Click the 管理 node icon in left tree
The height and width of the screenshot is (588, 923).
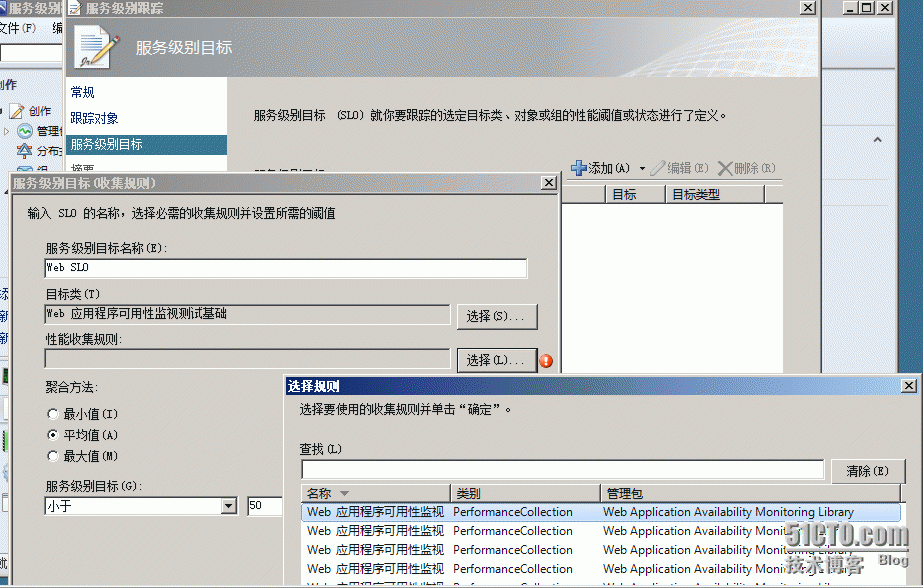(24, 131)
